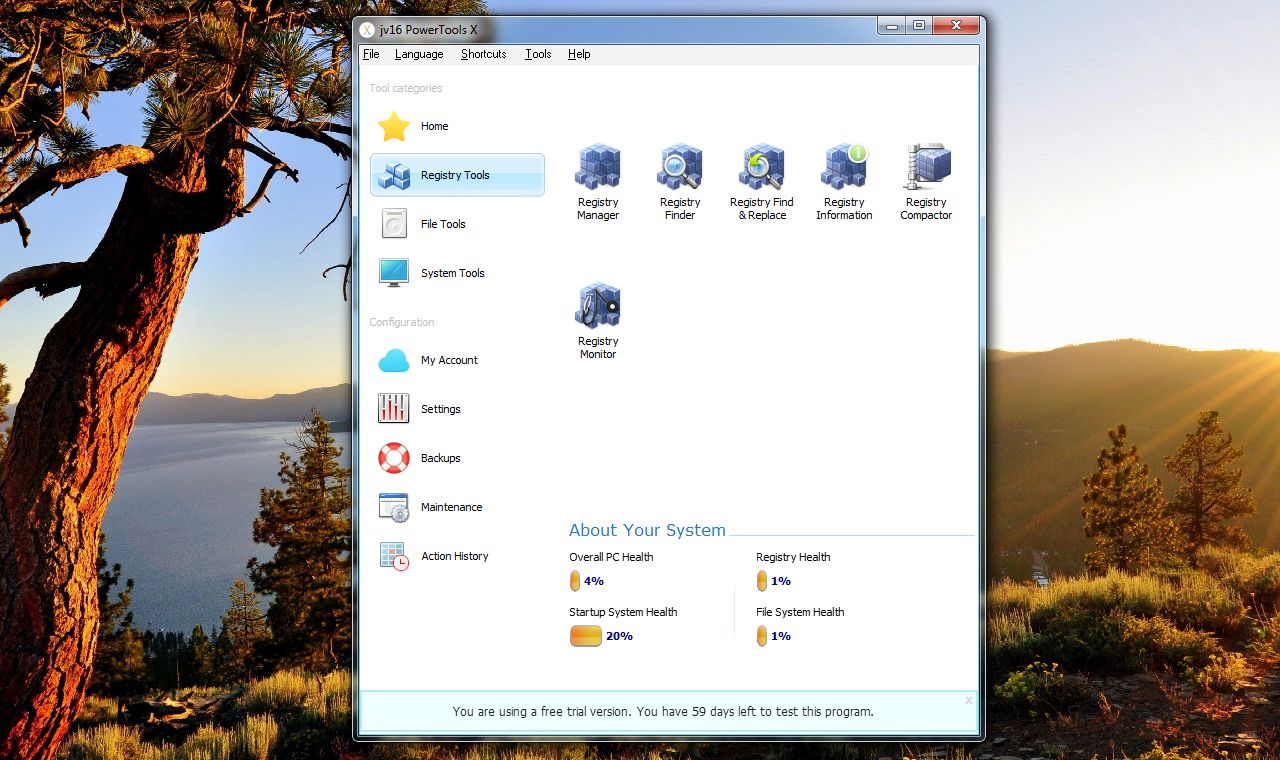Open the File menu
The image size is (1280, 760).
pyautogui.click(x=371, y=54)
